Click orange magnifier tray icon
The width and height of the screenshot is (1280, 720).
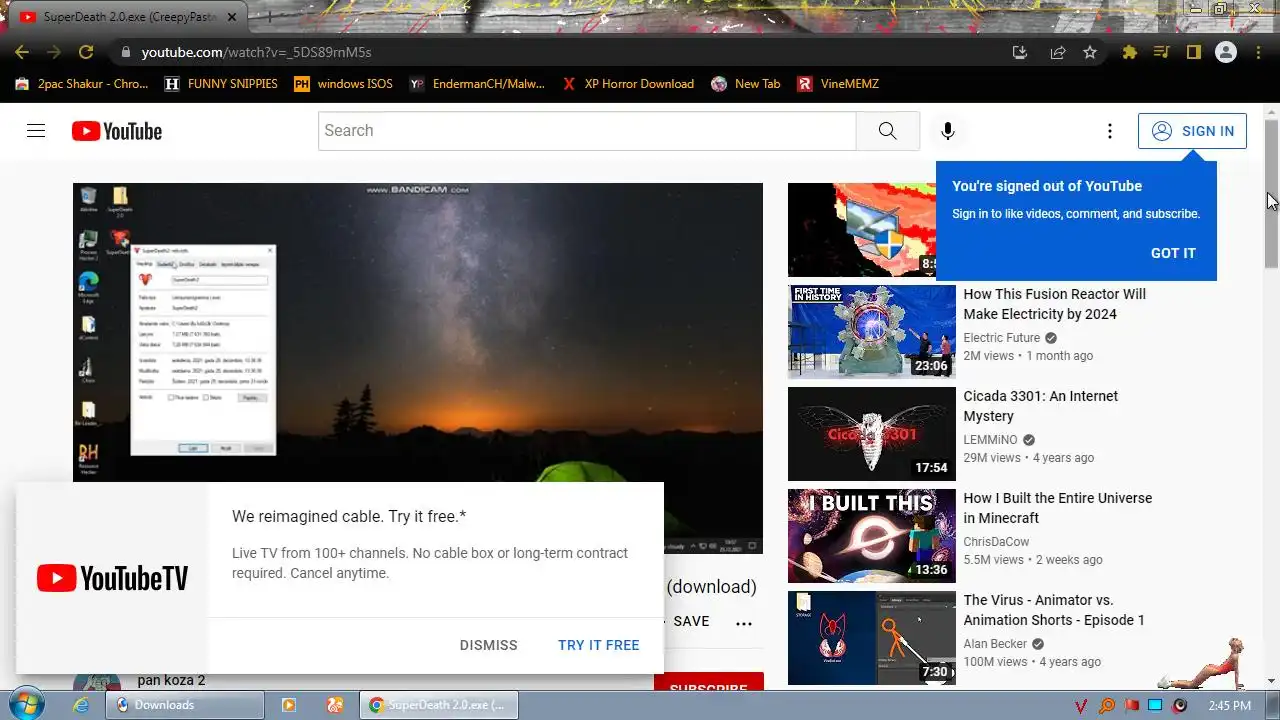click(x=1106, y=706)
